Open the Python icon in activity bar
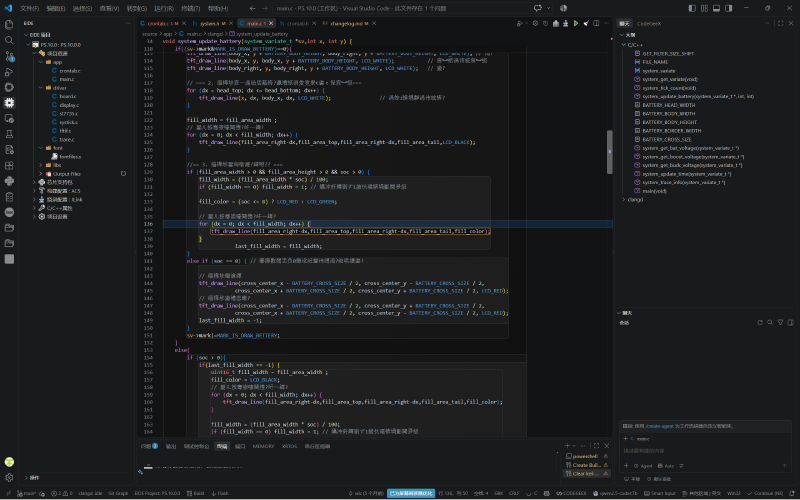800x500 pixels. pyautogui.click(x=9, y=181)
